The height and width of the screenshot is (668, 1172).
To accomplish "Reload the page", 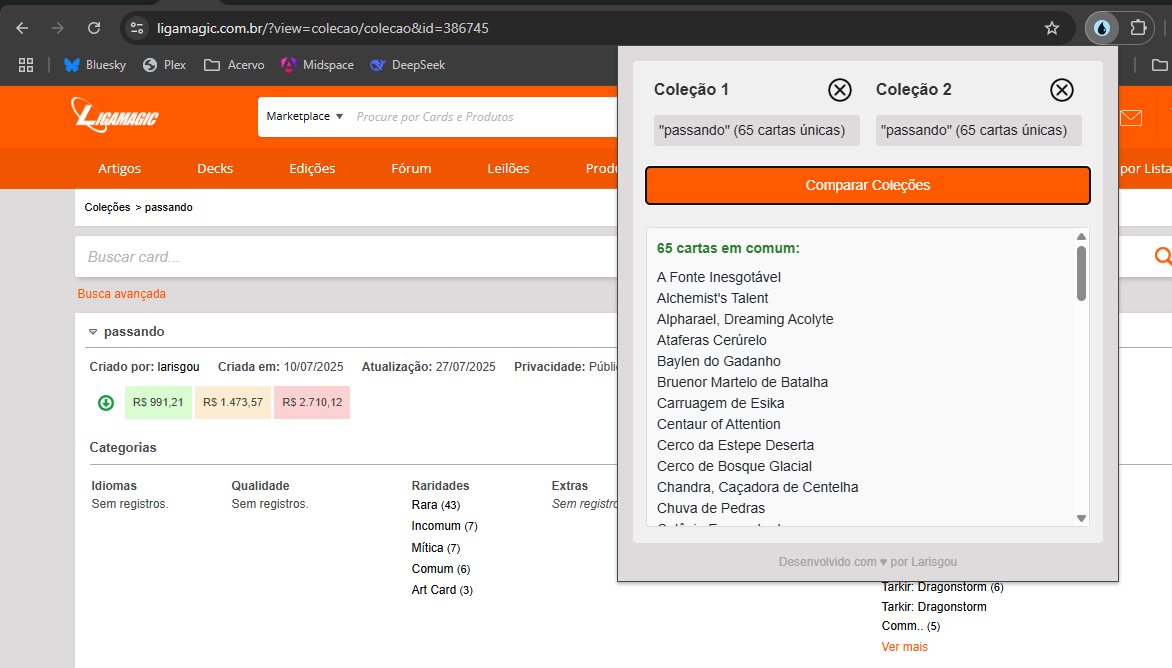I will (94, 28).
